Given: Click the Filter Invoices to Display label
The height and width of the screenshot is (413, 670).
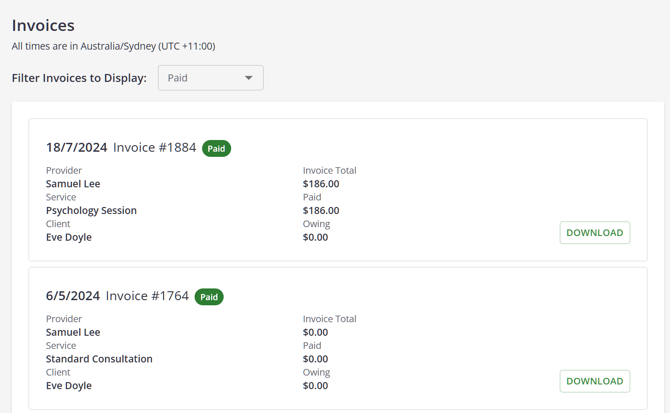Looking at the screenshot, I should click(x=79, y=78).
